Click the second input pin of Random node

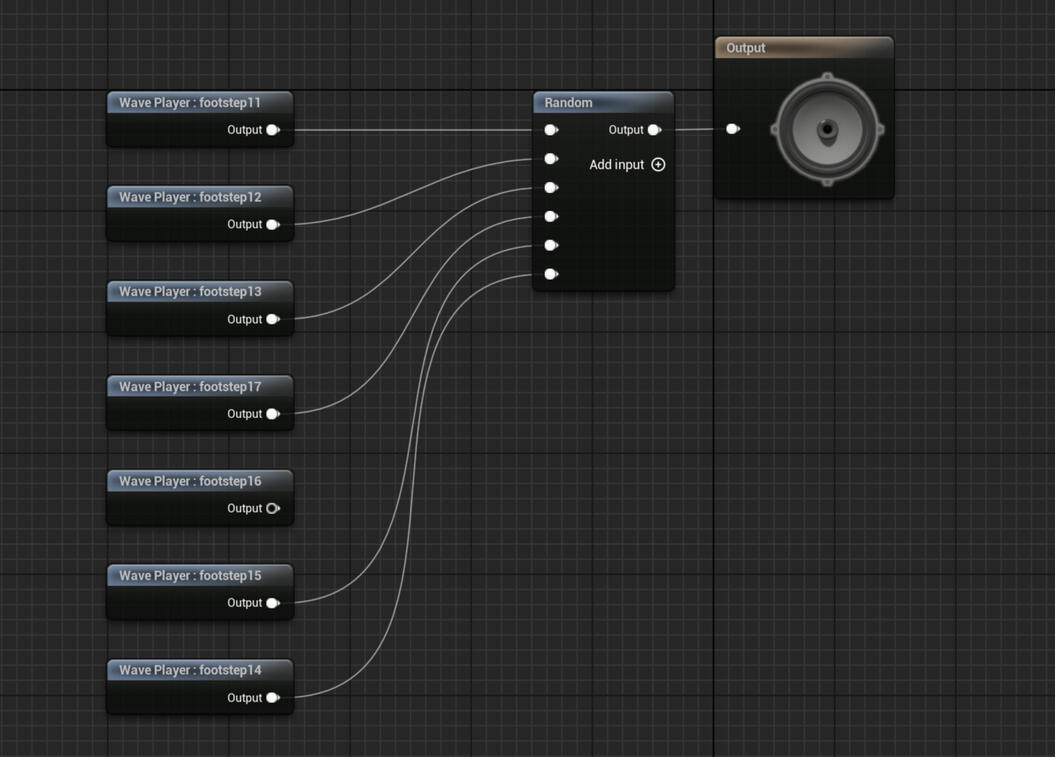[x=550, y=159]
